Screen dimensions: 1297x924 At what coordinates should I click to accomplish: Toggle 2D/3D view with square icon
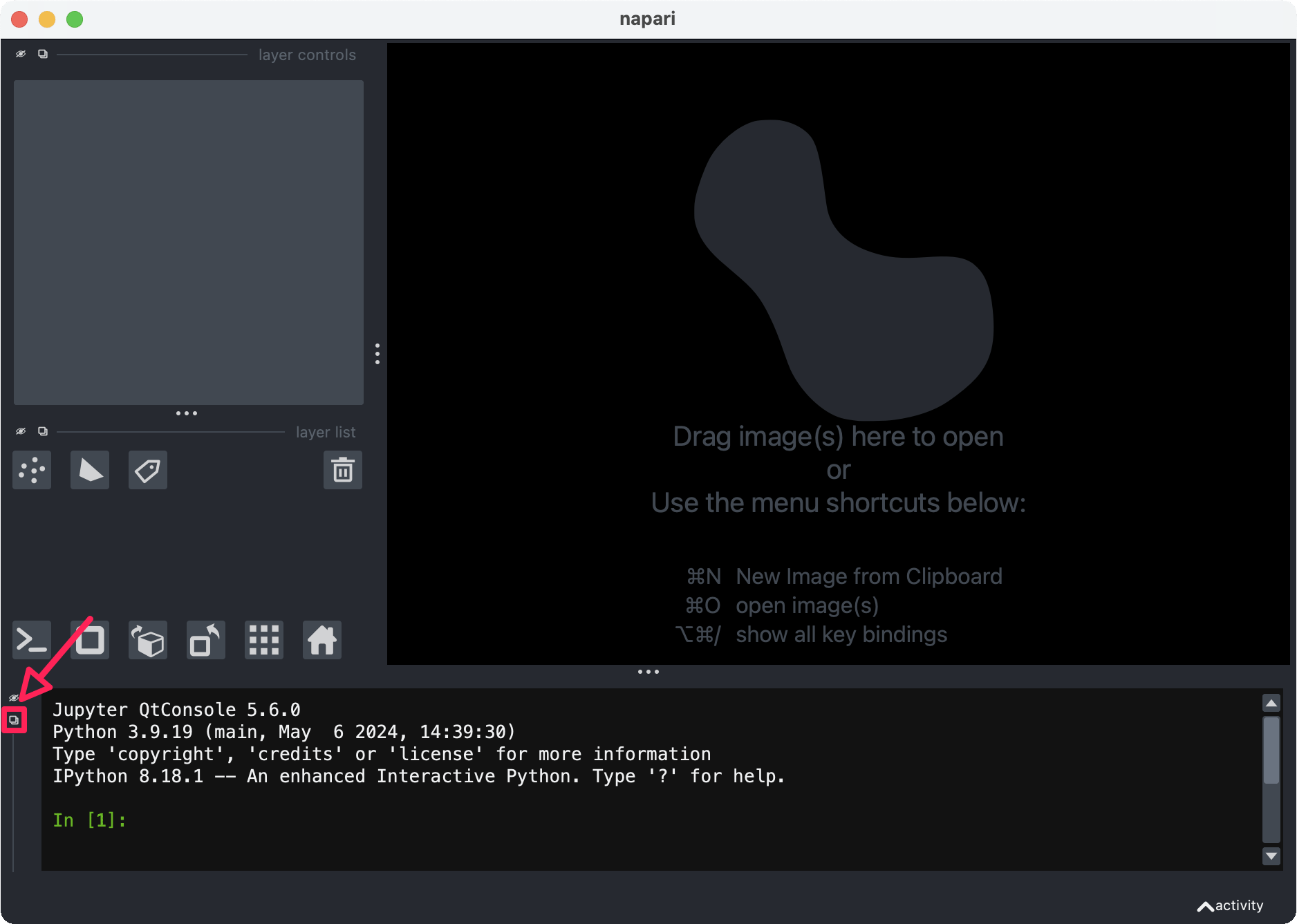tap(90, 640)
